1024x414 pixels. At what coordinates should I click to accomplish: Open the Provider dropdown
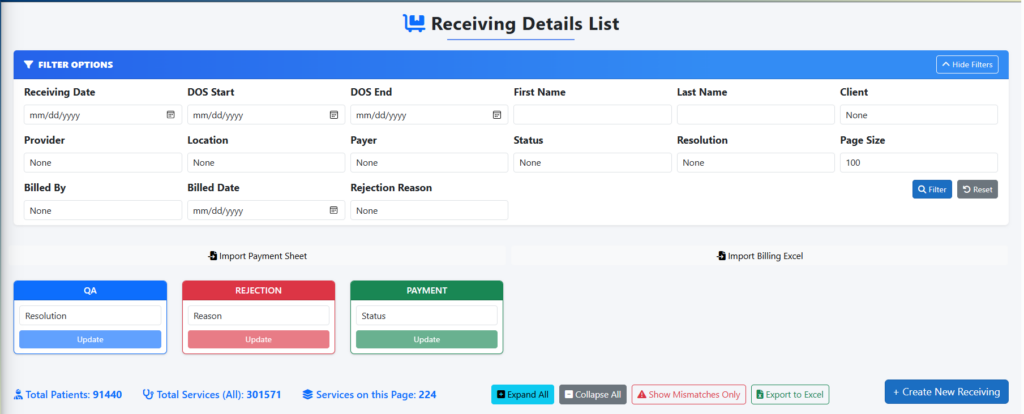[x=102, y=163]
